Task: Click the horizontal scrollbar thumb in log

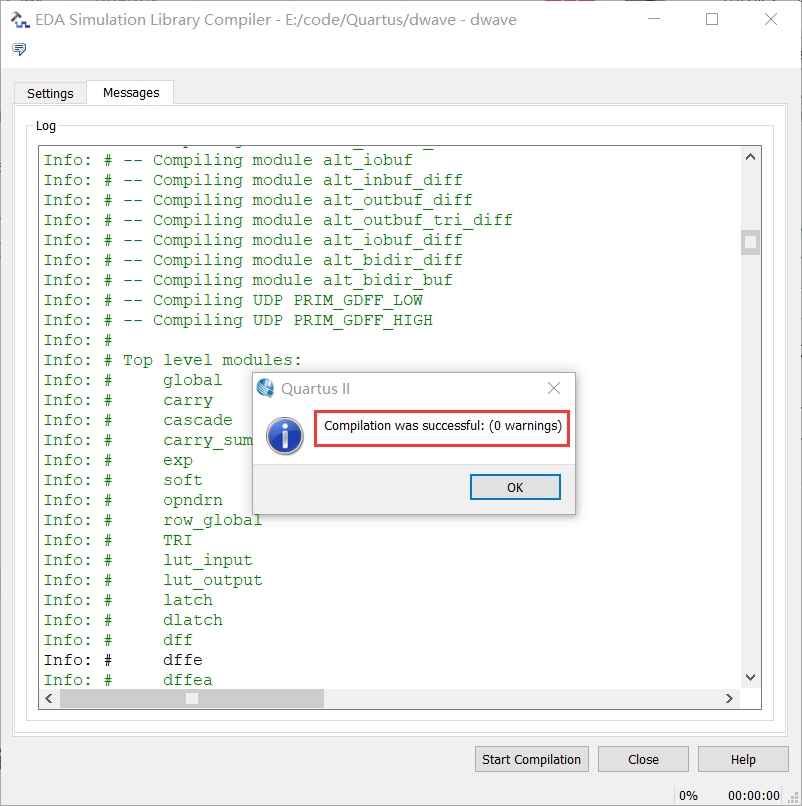Action: tap(192, 698)
